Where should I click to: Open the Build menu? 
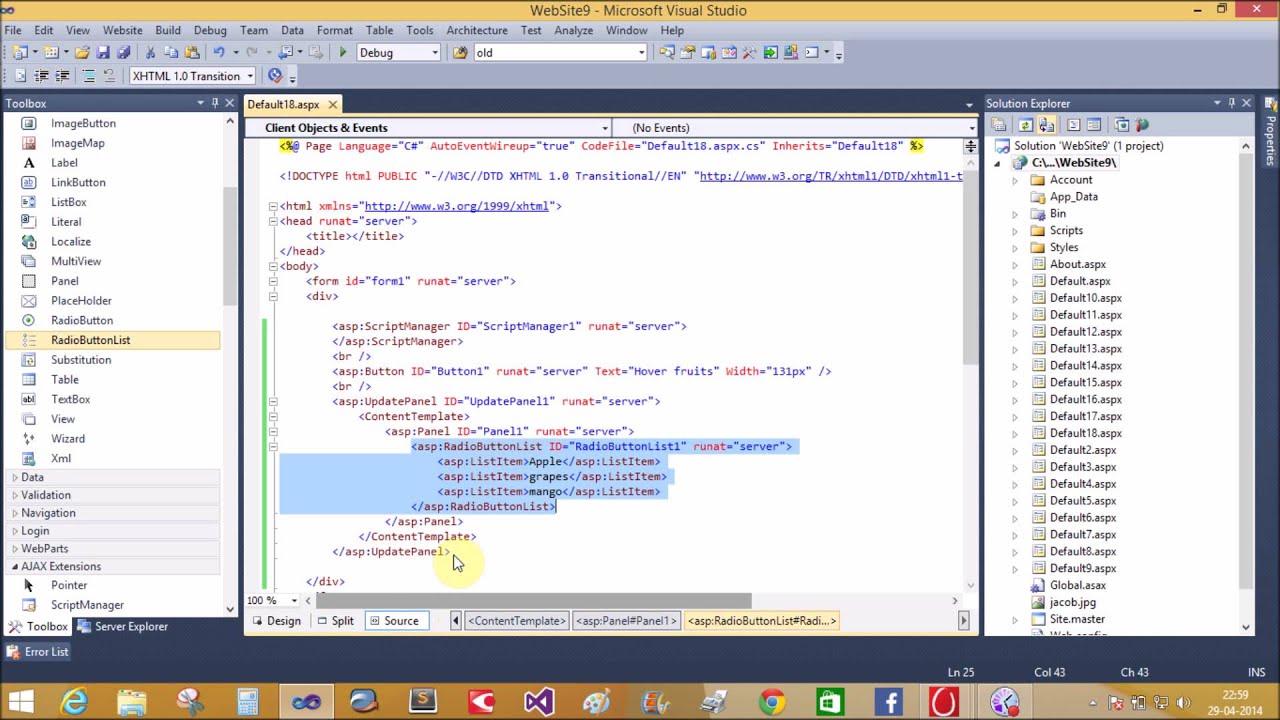pyautogui.click(x=168, y=30)
